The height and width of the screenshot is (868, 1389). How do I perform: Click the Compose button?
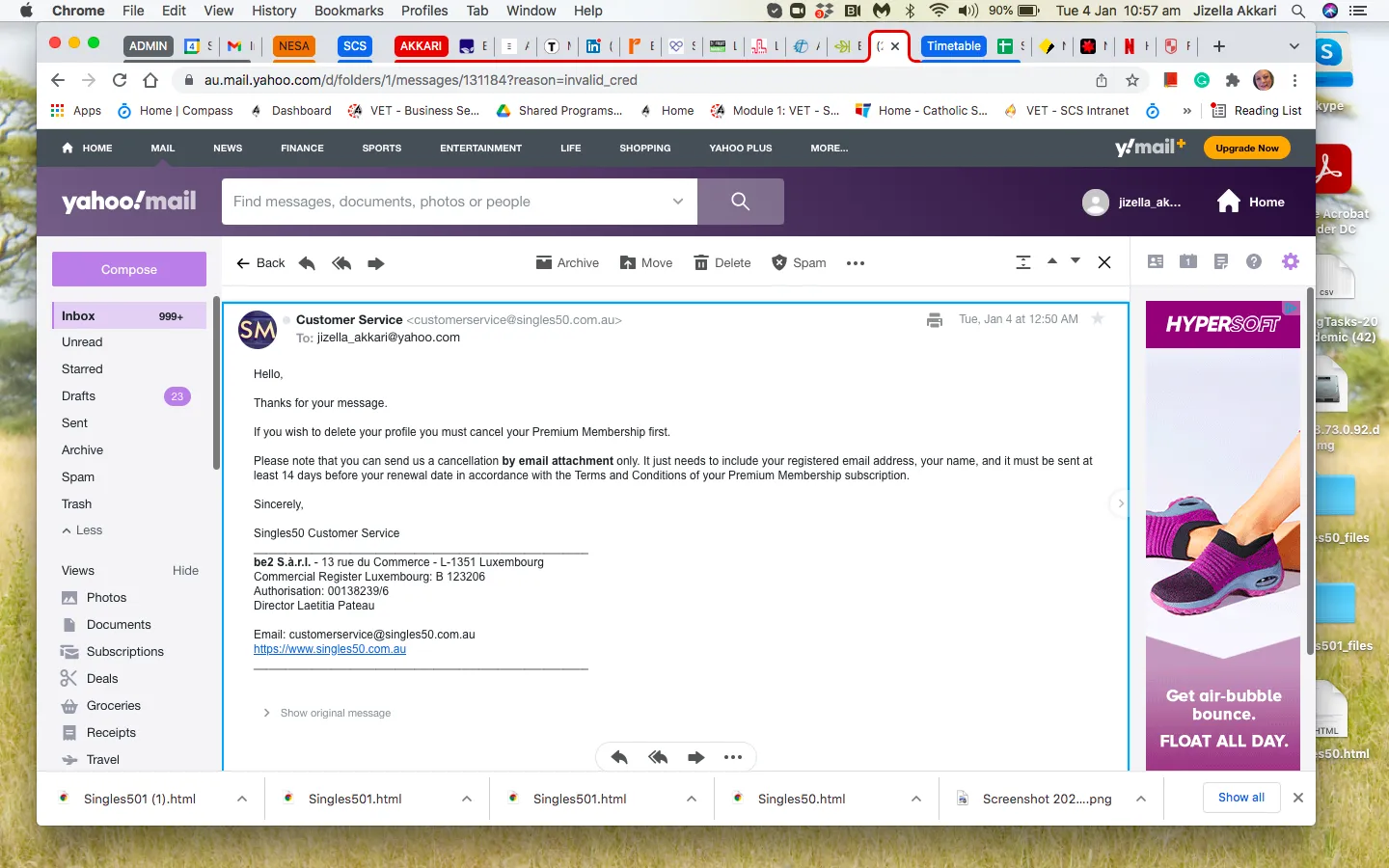click(x=129, y=269)
